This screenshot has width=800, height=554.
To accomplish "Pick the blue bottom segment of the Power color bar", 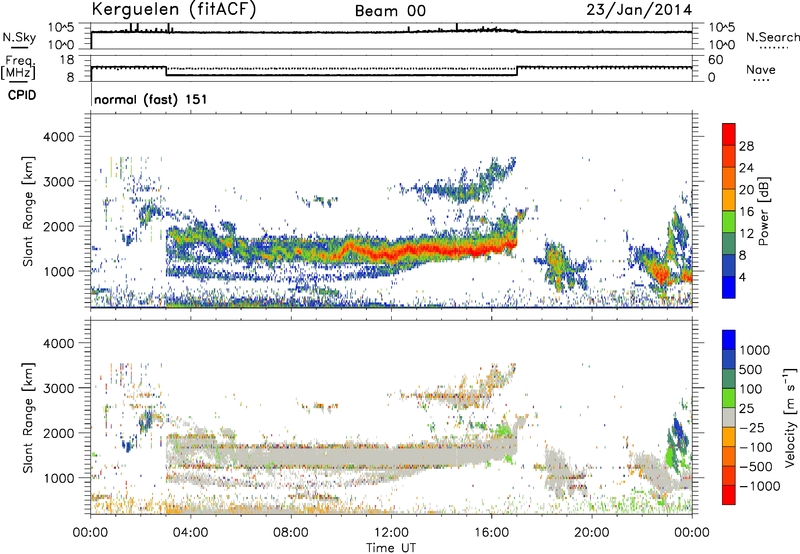I will 729,287.
